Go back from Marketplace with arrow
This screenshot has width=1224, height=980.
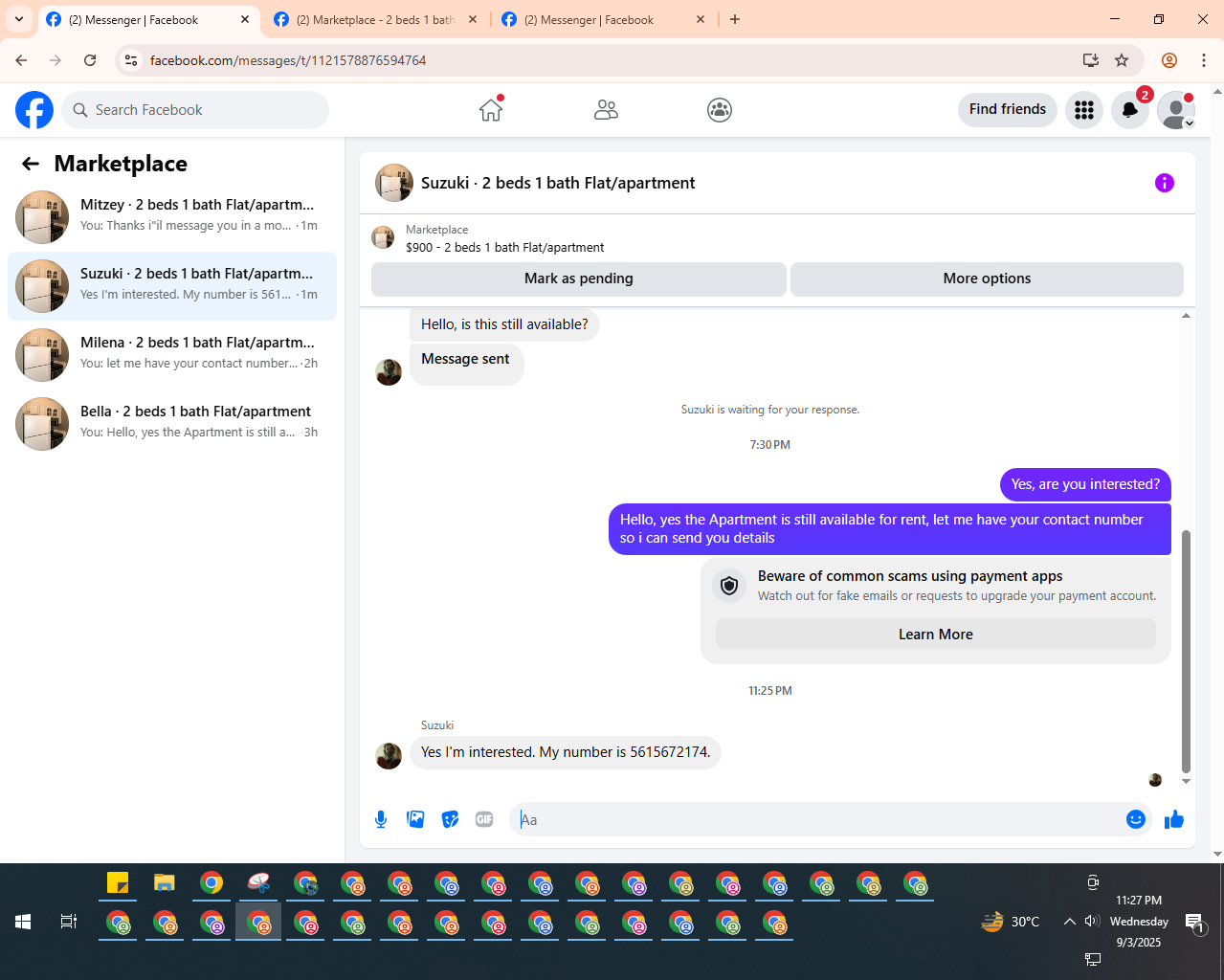point(31,164)
